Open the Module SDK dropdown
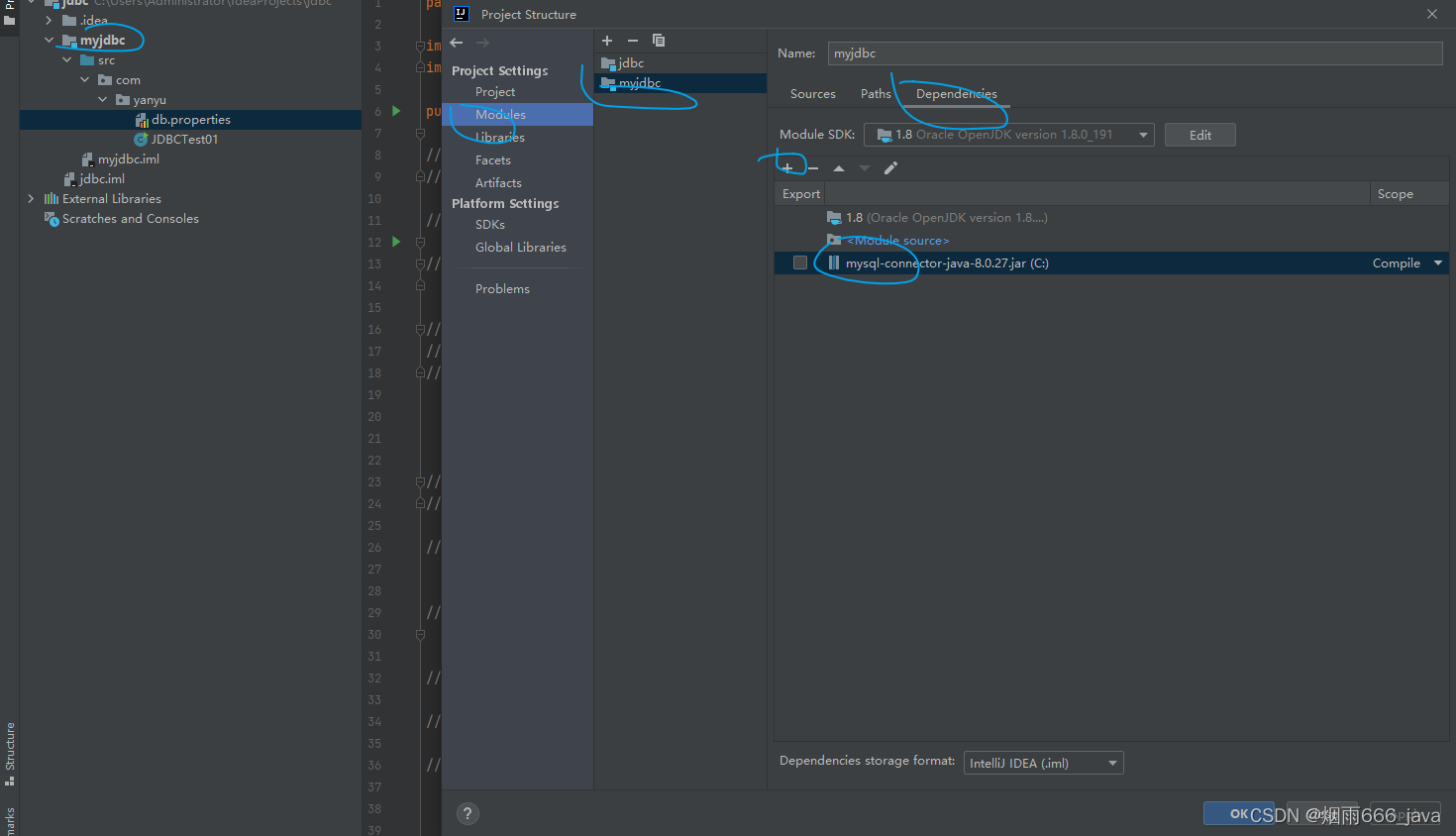This screenshot has width=1456, height=836. pyautogui.click(x=1009, y=135)
